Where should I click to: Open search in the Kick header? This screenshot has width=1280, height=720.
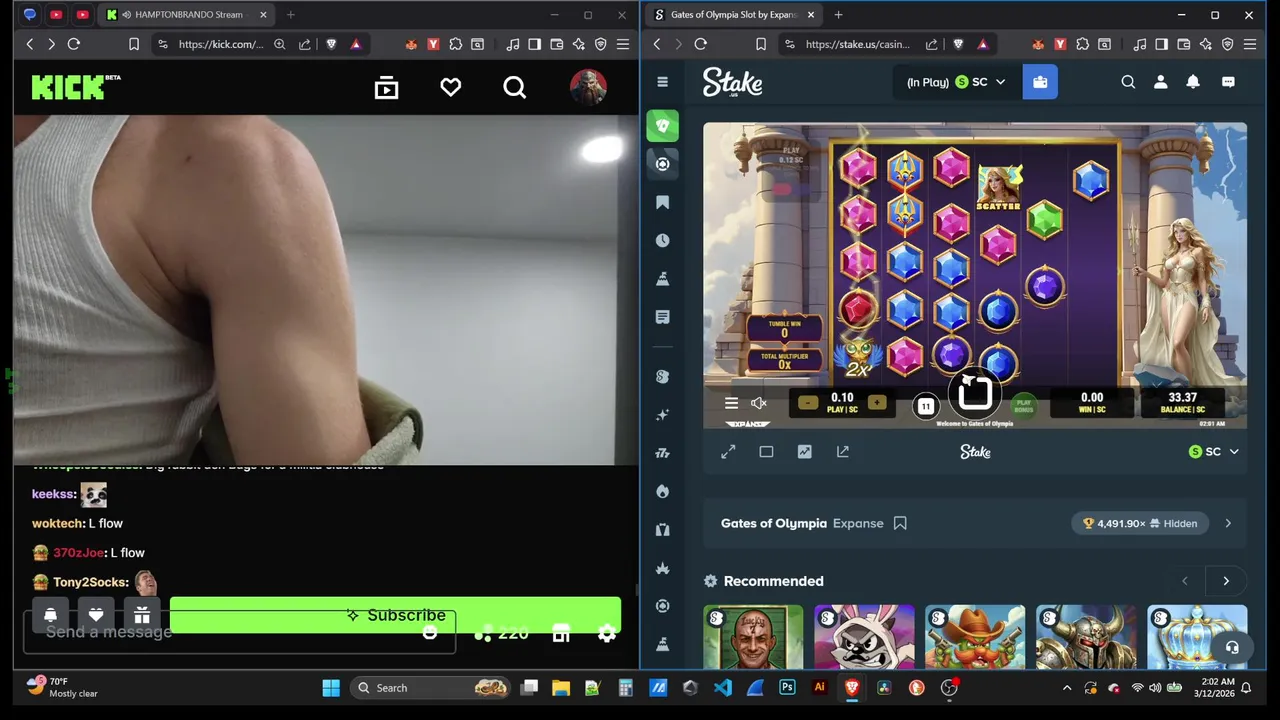click(x=514, y=88)
